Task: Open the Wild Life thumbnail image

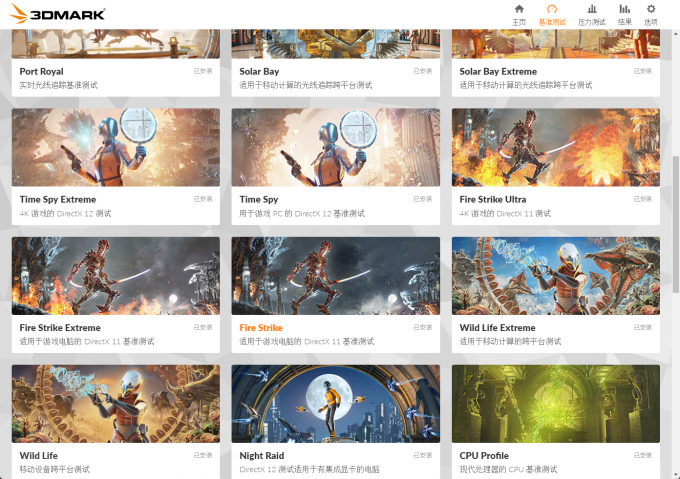Action: click(116, 404)
